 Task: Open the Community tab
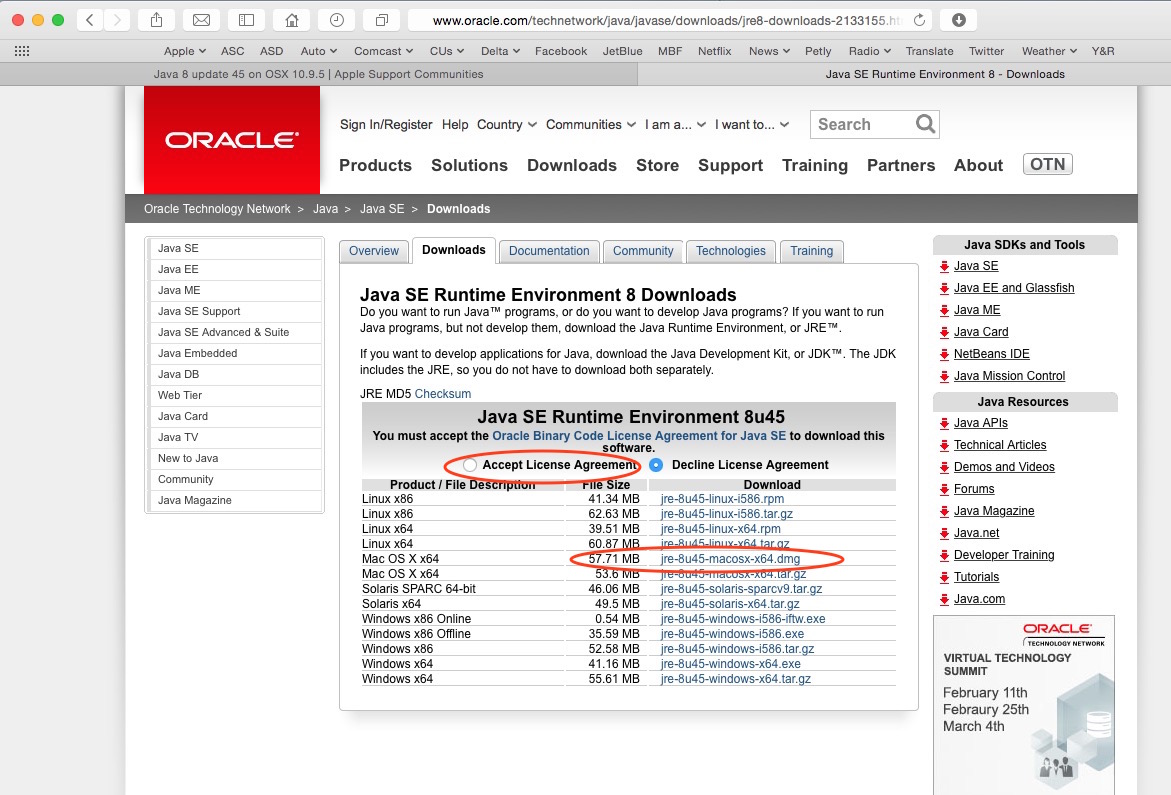(643, 251)
